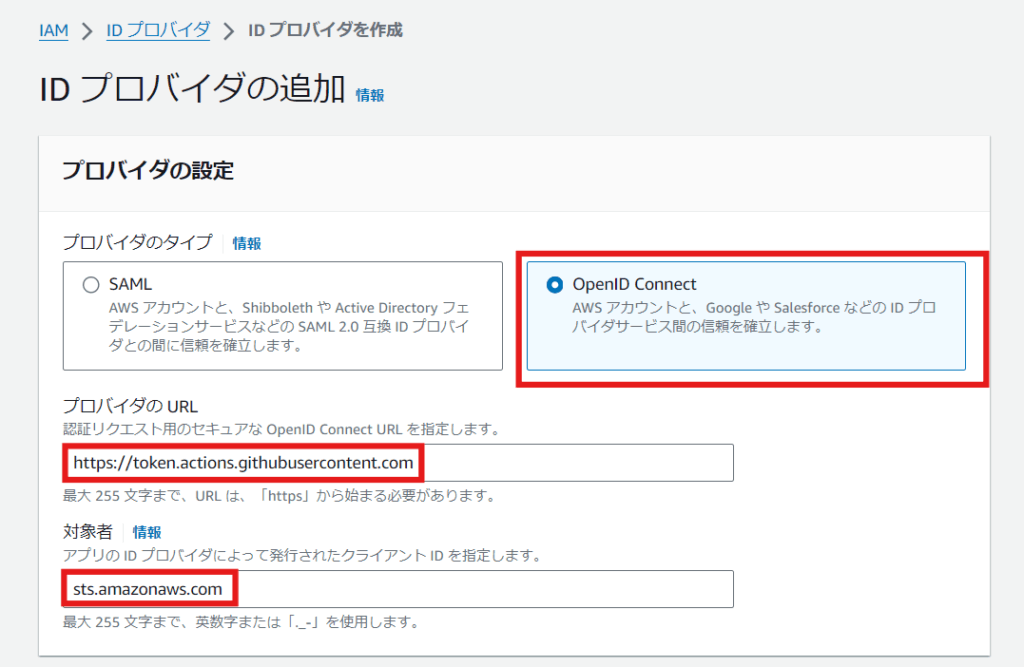
Task: Click the IAM breadcrumb link
Action: click(x=53, y=30)
